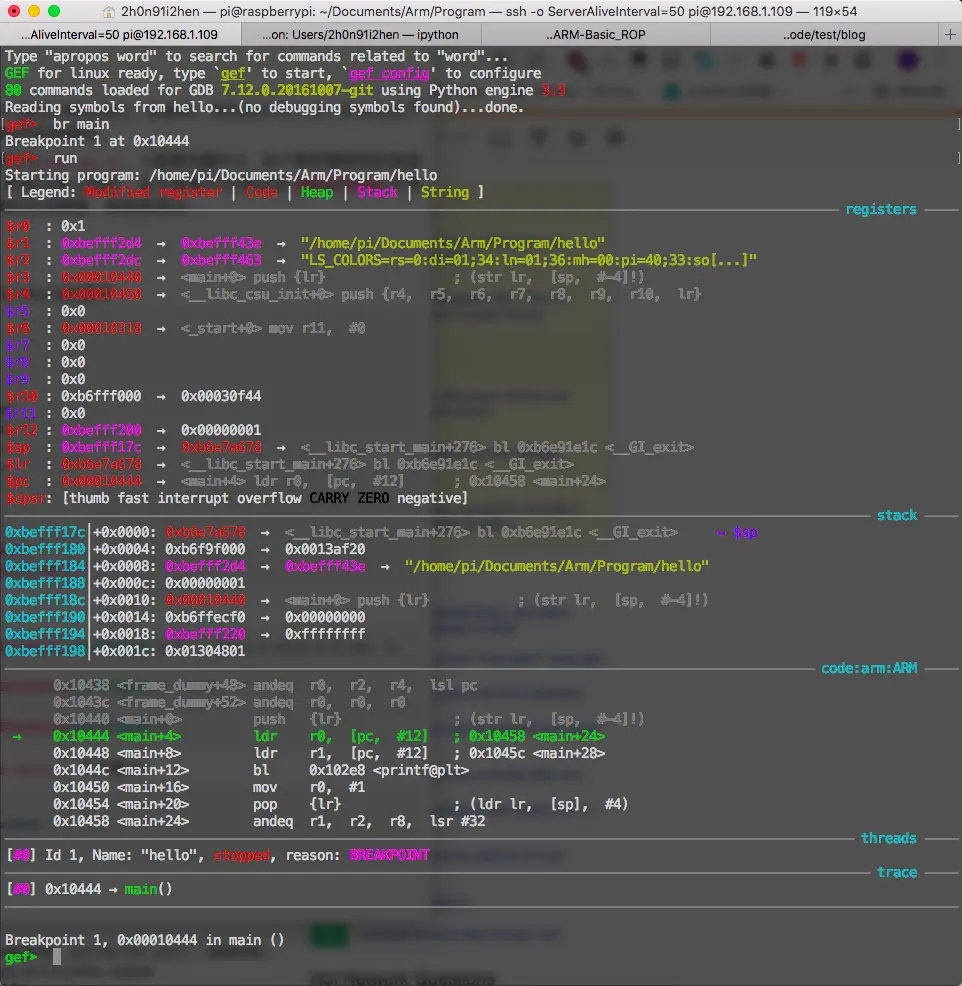Click the 'String' legend entry
The height and width of the screenshot is (986, 962).
pyautogui.click(x=445, y=192)
